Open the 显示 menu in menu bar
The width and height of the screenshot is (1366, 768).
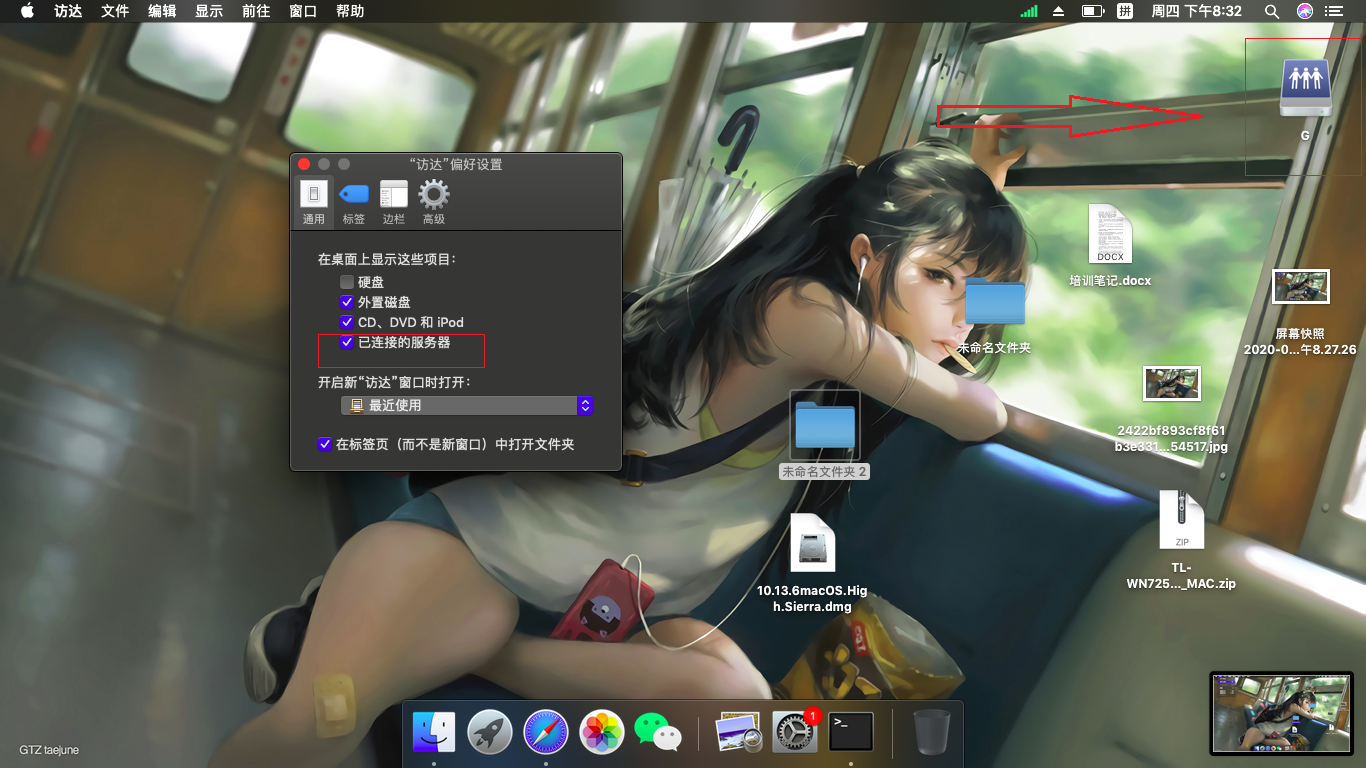point(209,11)
